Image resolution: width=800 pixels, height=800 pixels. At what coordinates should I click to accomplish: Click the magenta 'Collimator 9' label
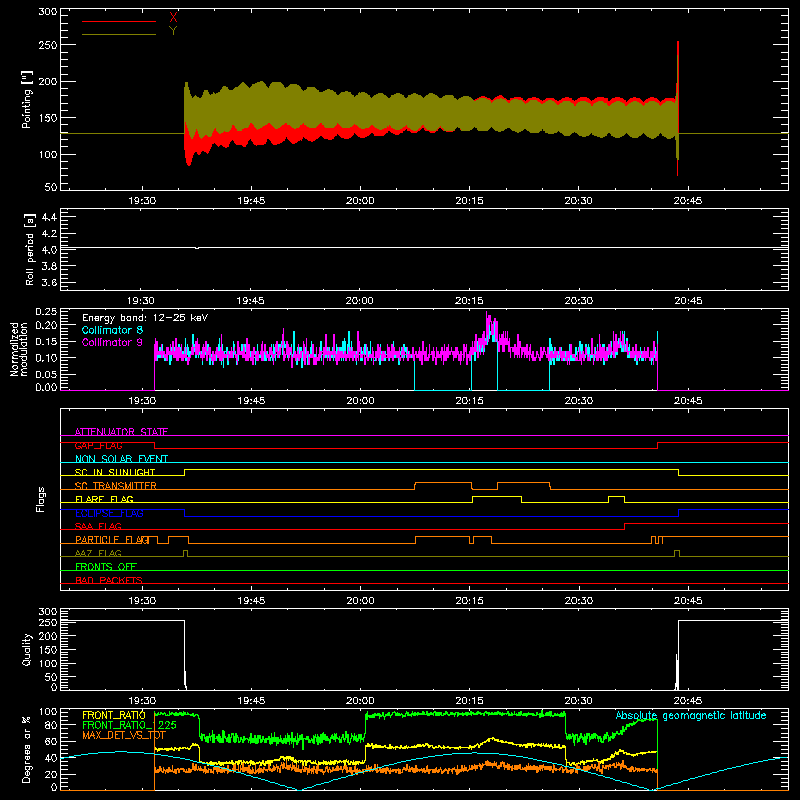[112, 342]
